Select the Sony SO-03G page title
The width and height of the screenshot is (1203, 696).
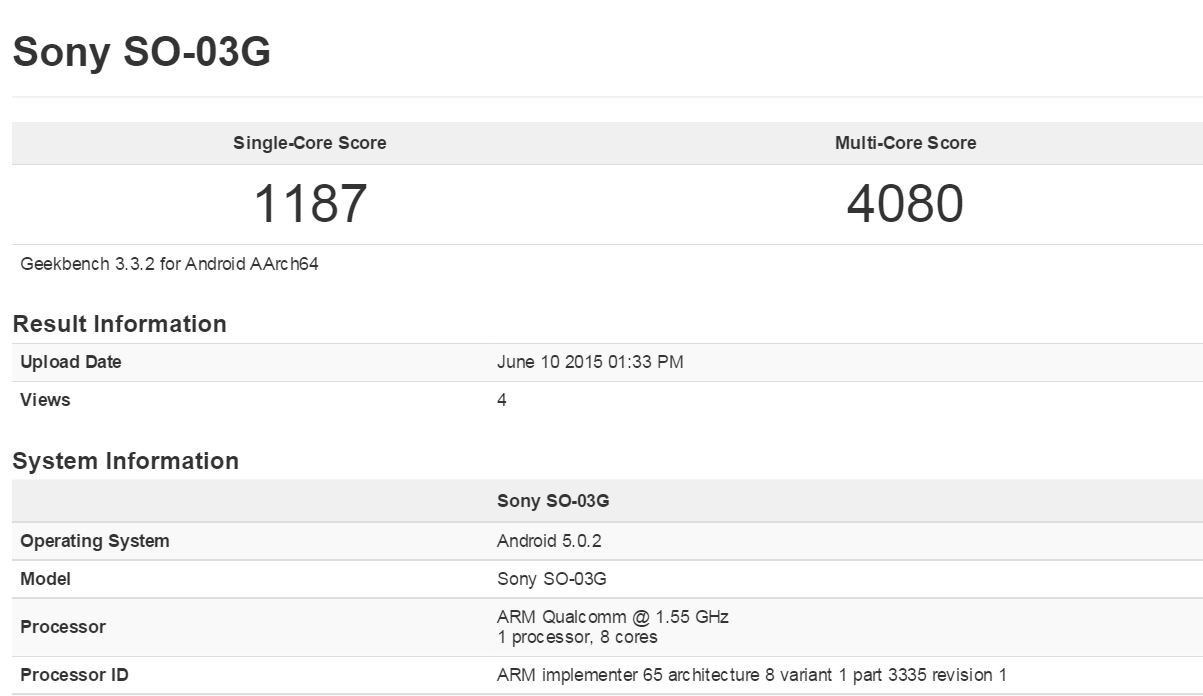tap(141, 53)
